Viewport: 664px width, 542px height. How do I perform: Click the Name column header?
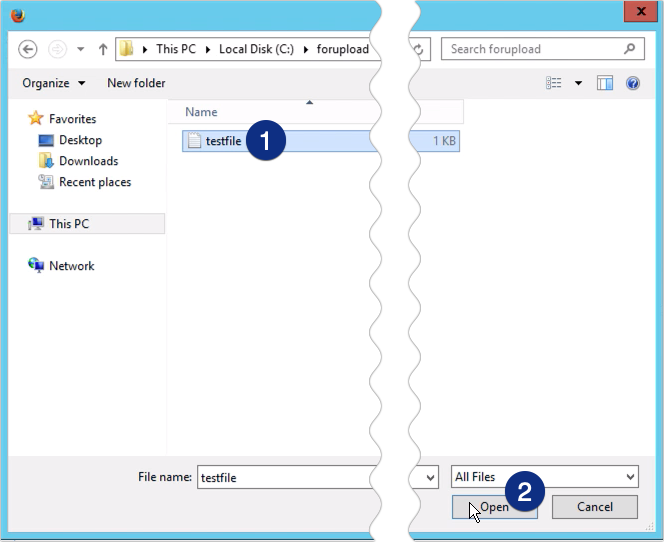201,112
